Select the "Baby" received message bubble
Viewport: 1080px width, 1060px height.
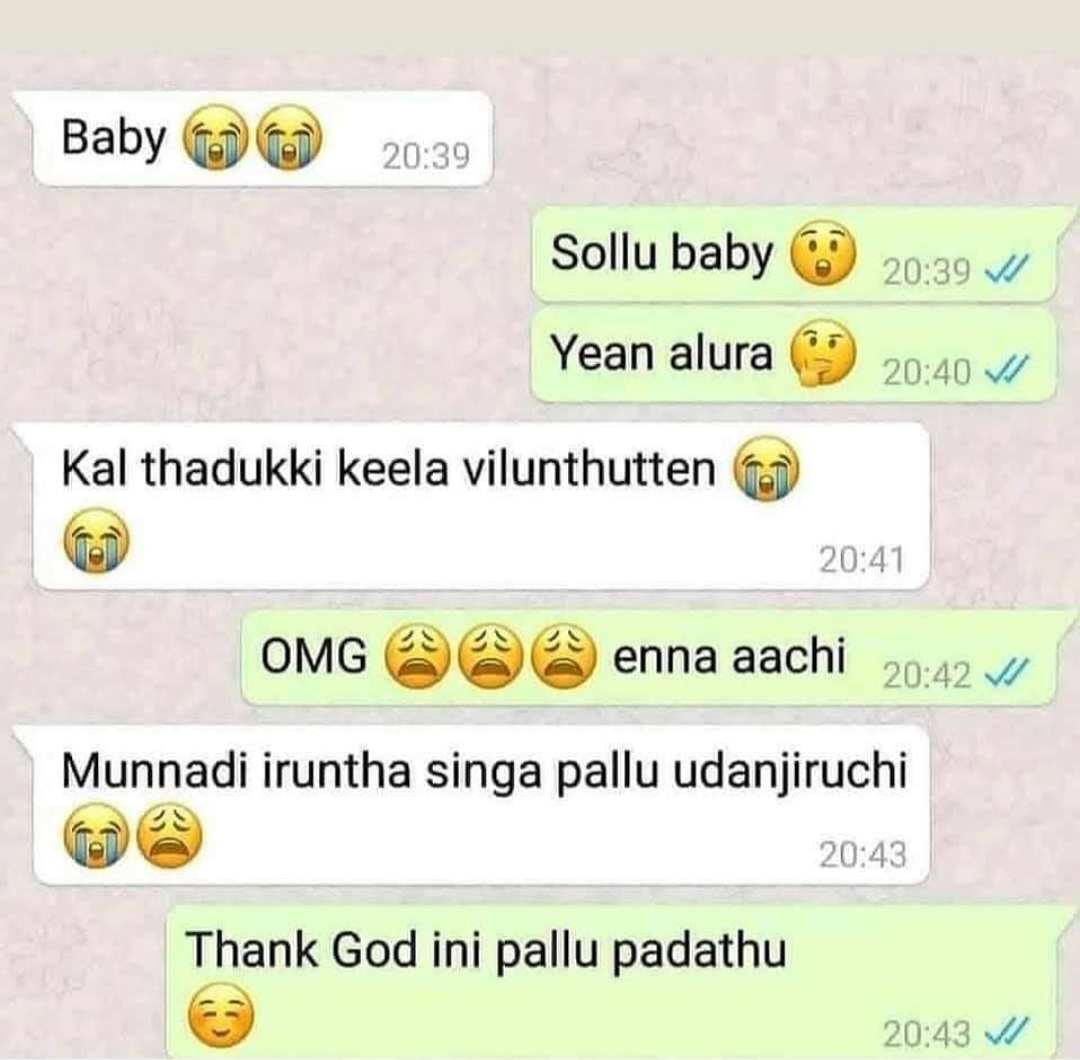(x=263, y=138)
